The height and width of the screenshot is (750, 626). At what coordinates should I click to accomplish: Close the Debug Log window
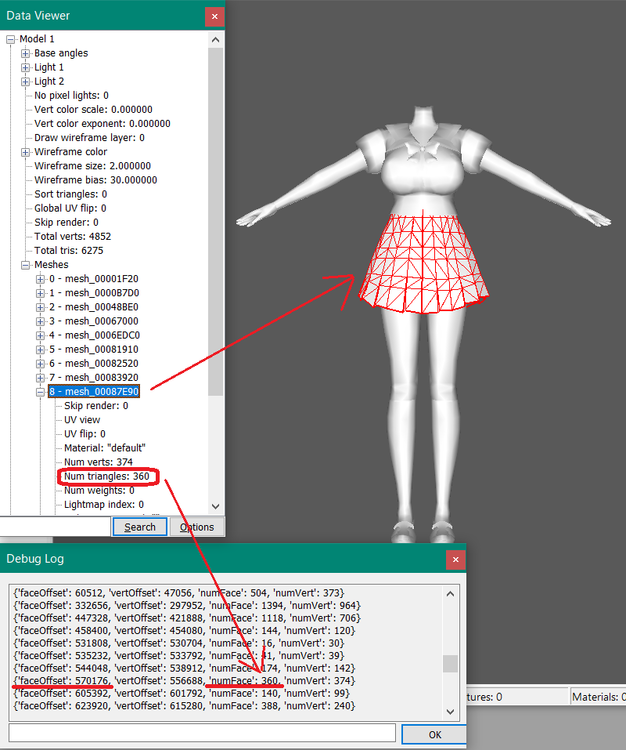(455, 560)
